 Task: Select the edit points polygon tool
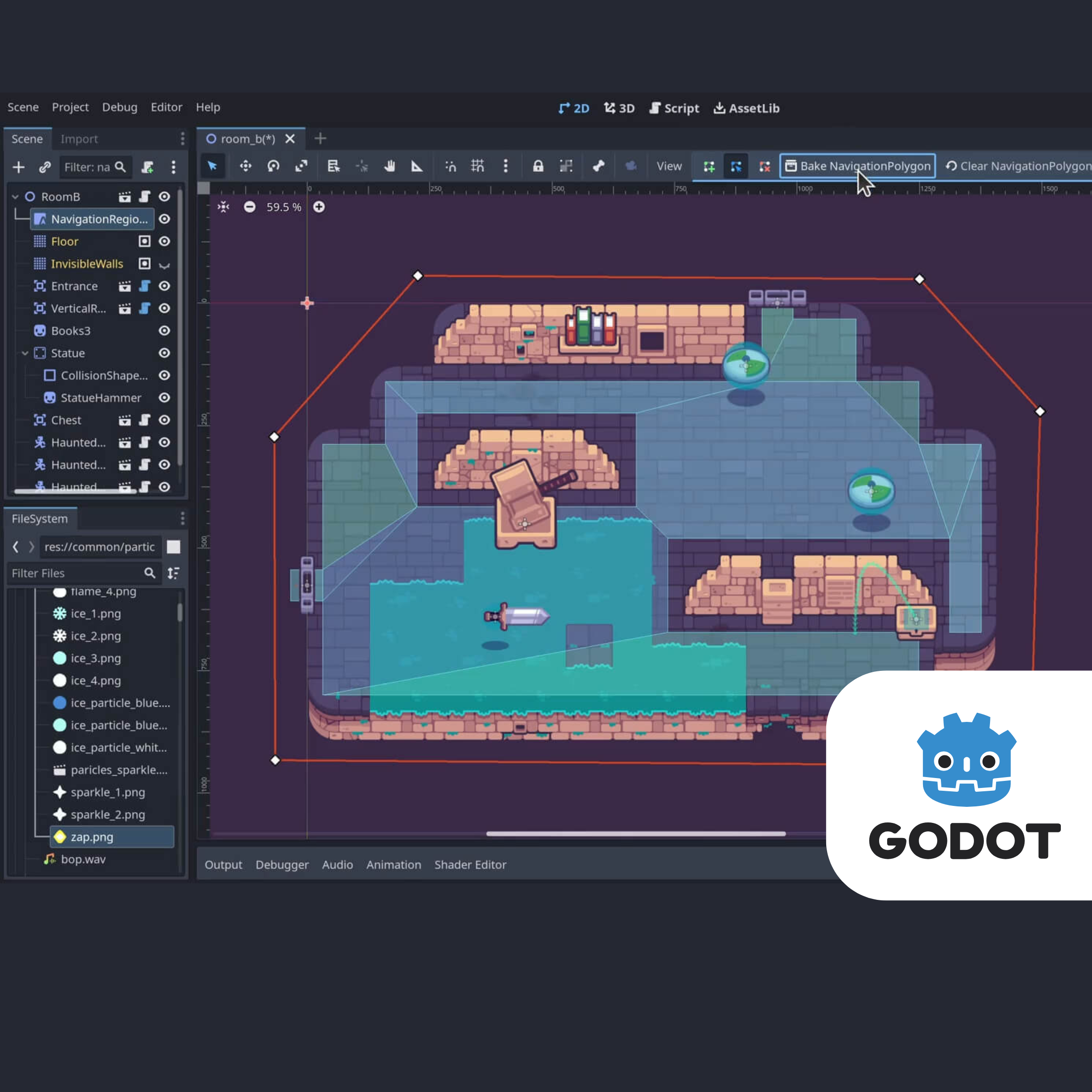pyautogui.click(x=736, y=167)
